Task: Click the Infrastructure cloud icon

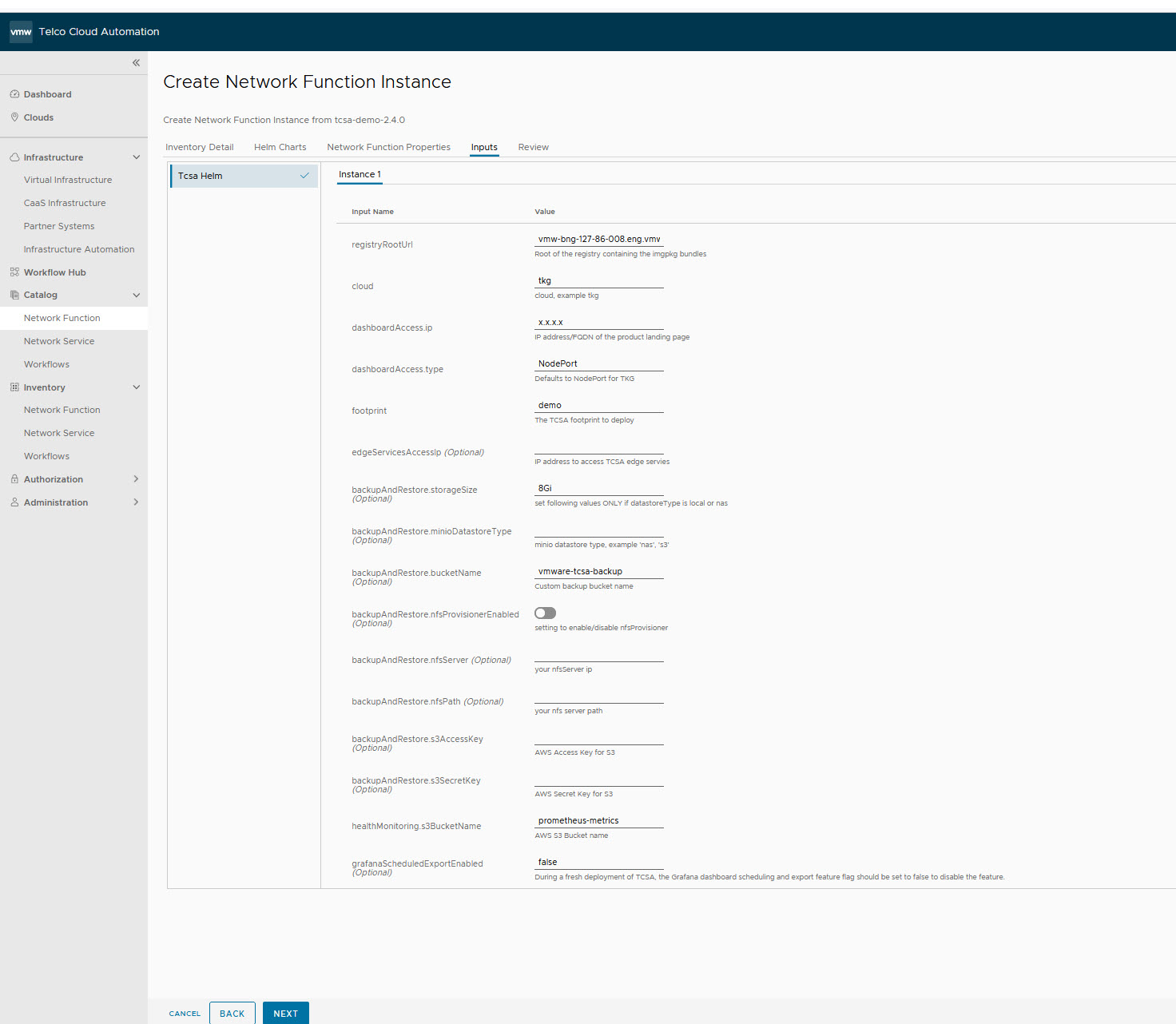Action: tap(14, 157)
